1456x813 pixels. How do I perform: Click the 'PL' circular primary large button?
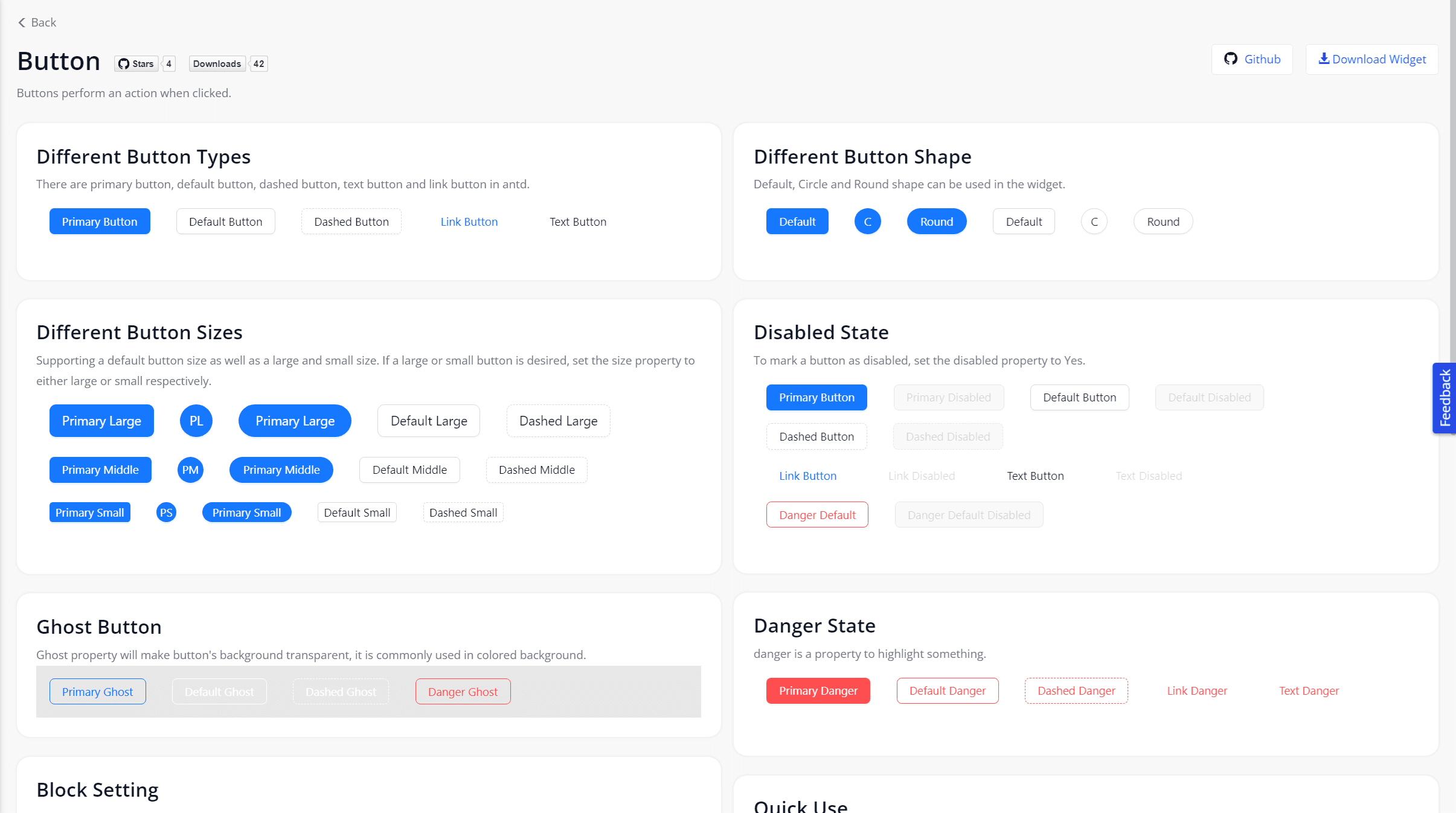tap(196, 420)
